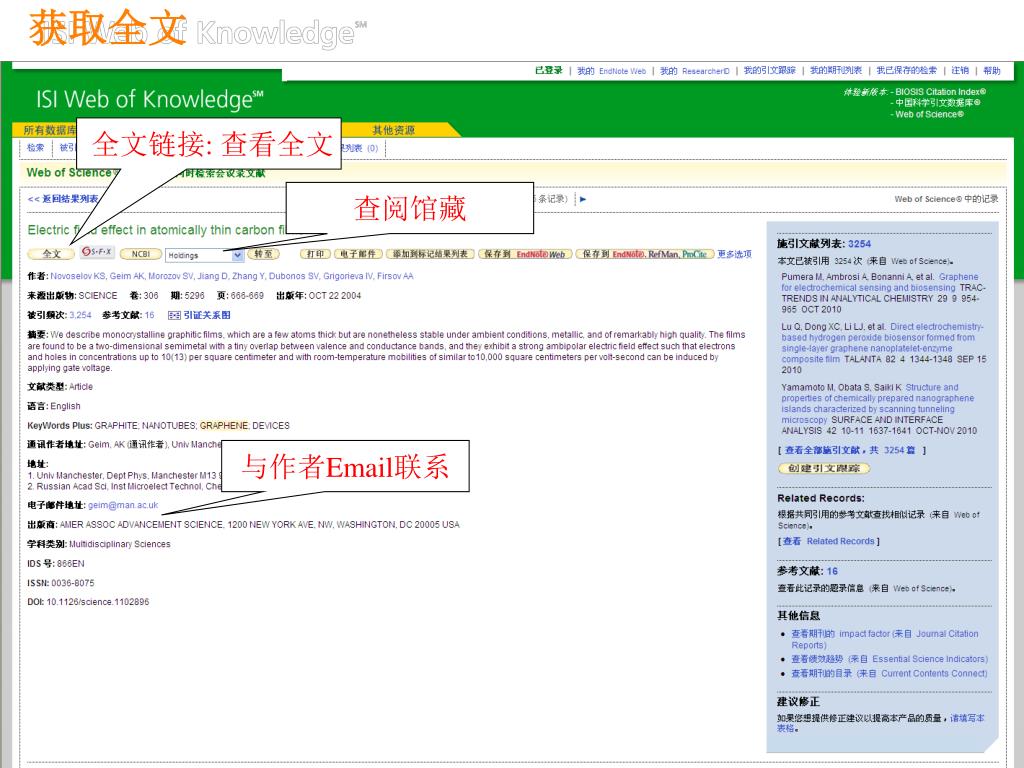Open 我的期刊列表 link
Screen dimensions: 1024x768
[835, 71]
